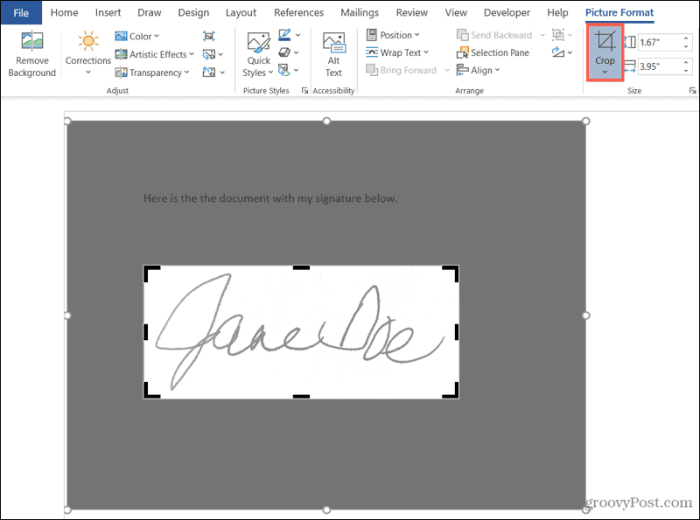
Task: Open the Quick Styles gallery
Action: (x=258, y=54)
